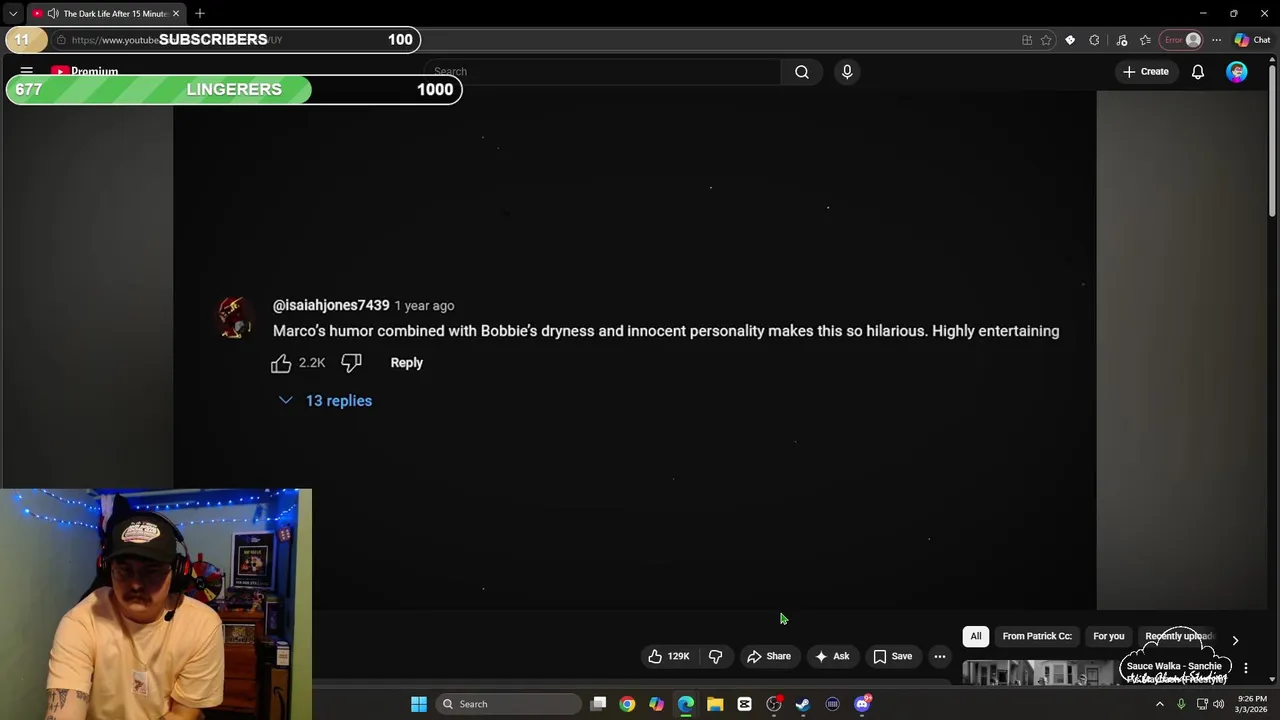Show next filter chips with arrow
Screen dimensions: 1280x720
pos(1235,640)
